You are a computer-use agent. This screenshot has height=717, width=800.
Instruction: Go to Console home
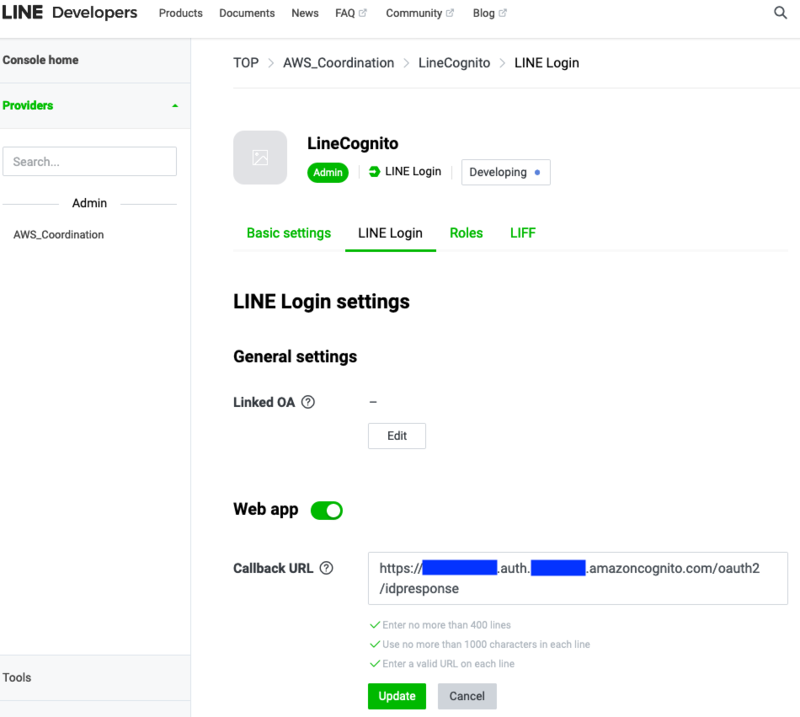[x=41, y=60]
